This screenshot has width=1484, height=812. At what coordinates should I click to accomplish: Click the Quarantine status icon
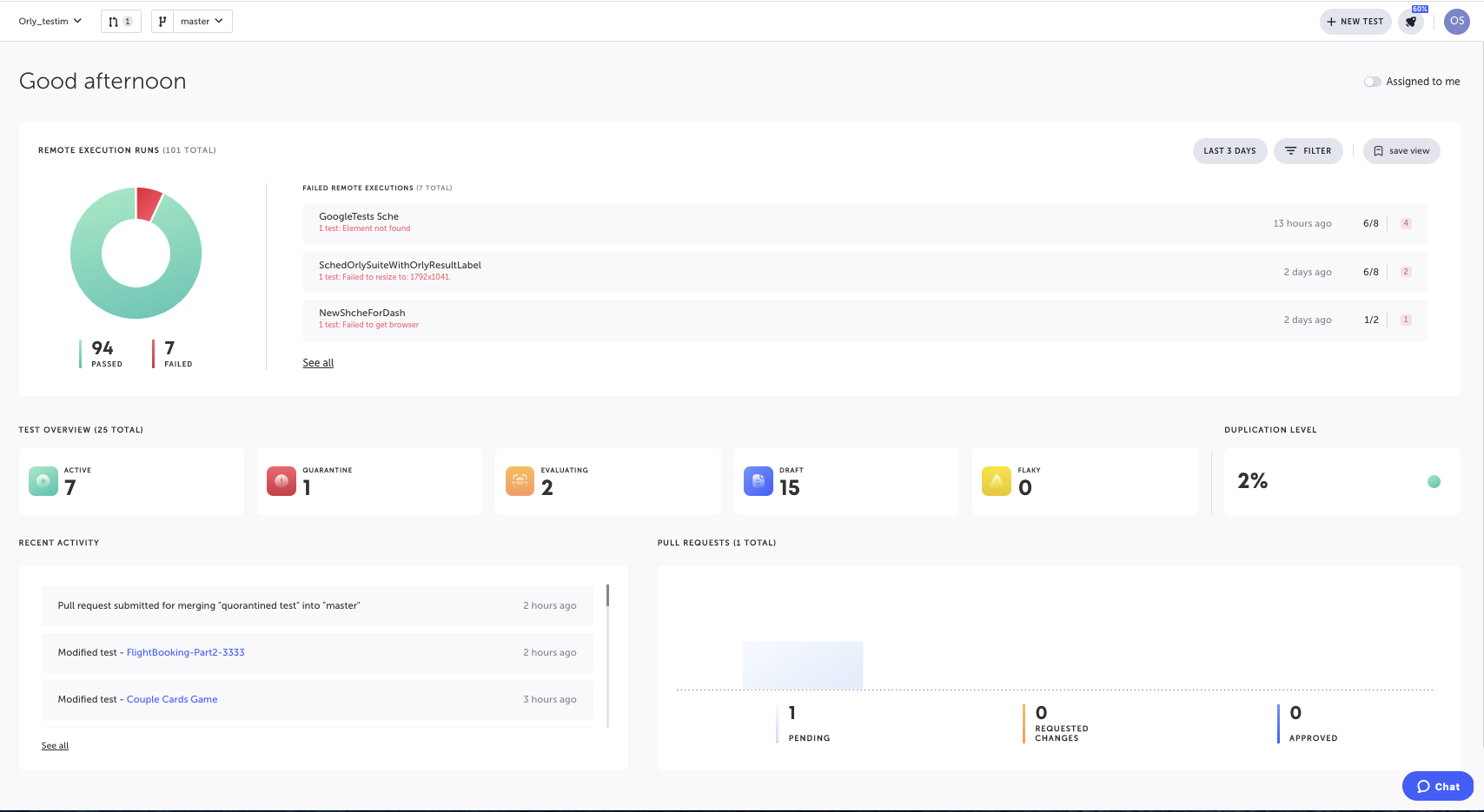click(x=281, y=480)
